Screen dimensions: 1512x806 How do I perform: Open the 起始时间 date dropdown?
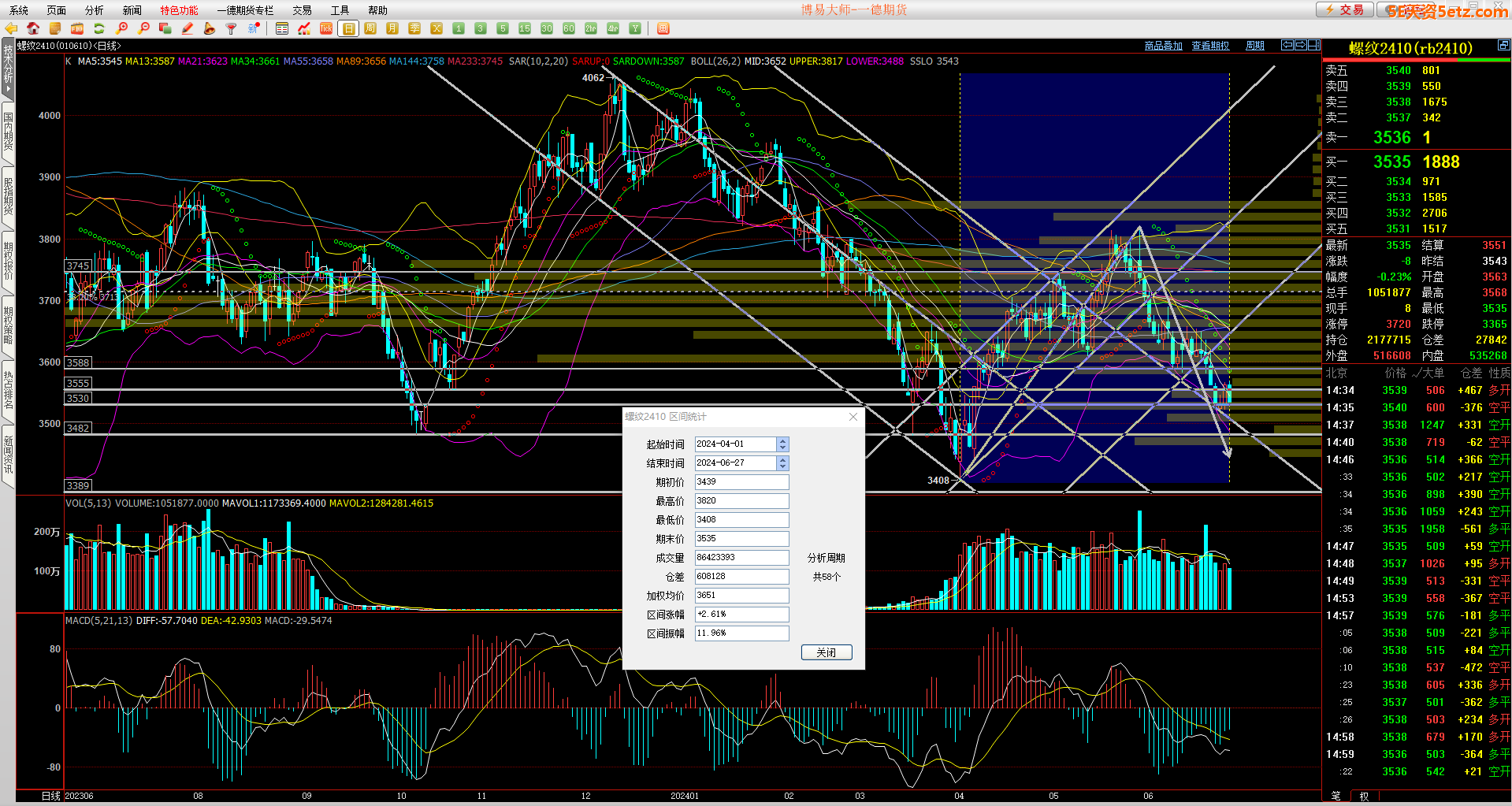click(x=782, y=444)
